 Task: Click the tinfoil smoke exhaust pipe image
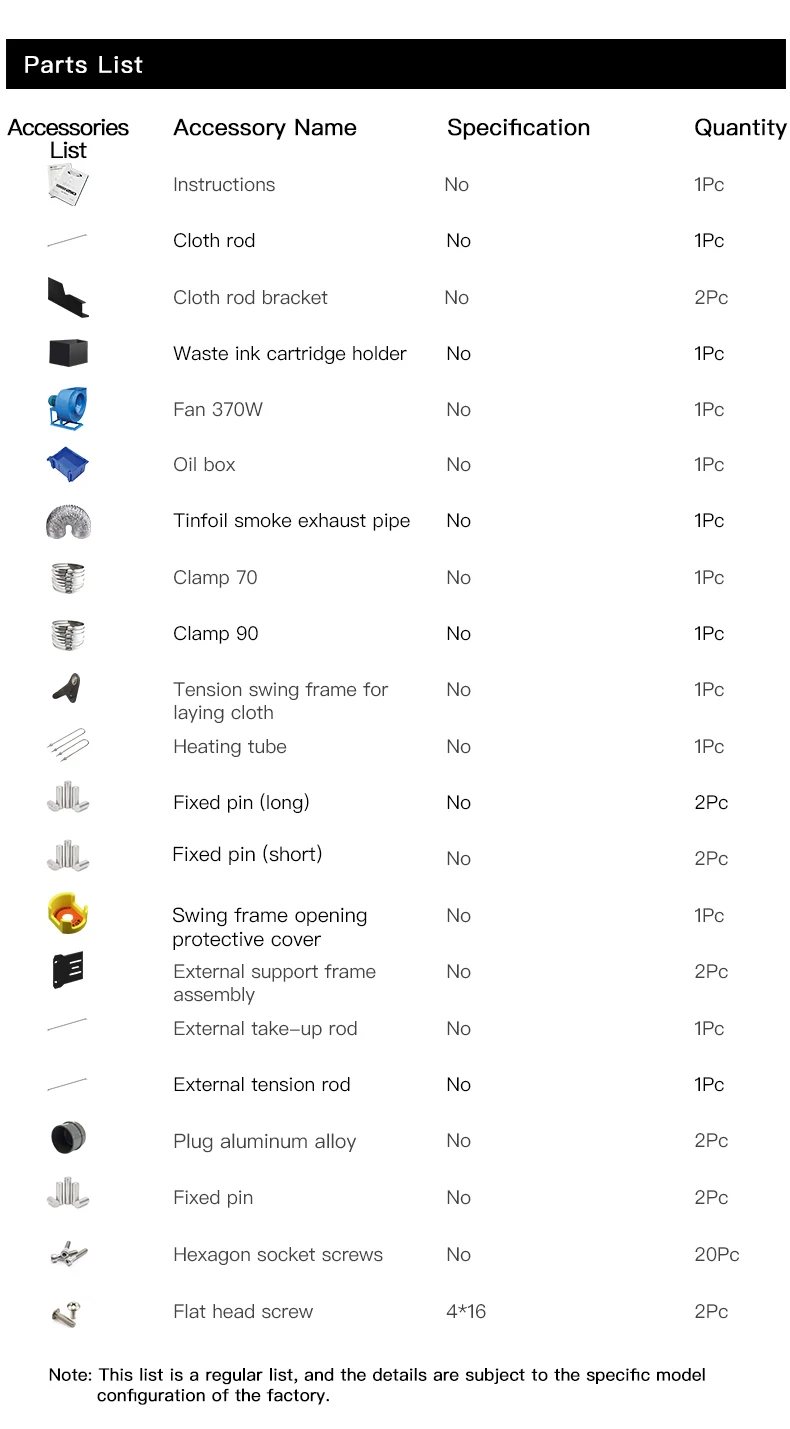[68, 521]
